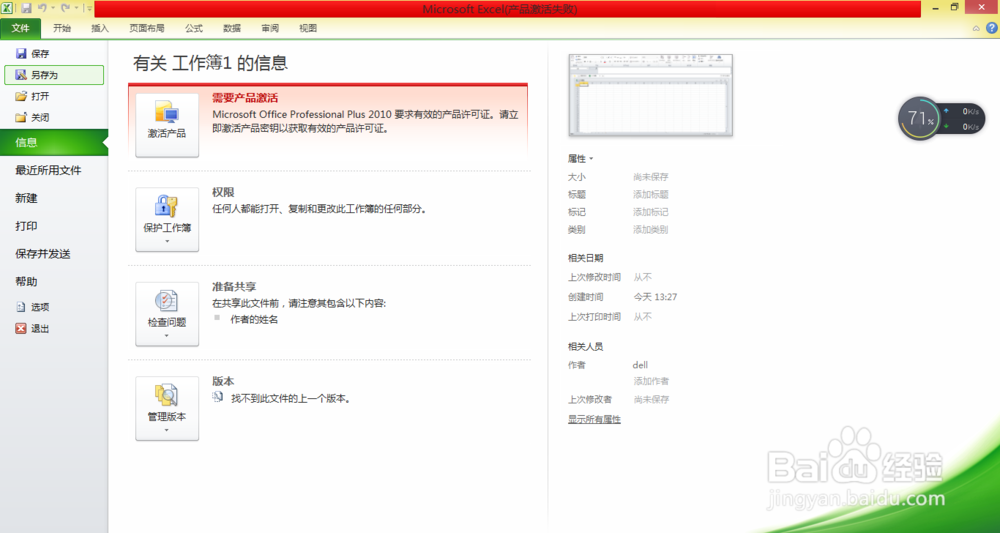Screen dimensions: 1000x533
Task: Open 最近所用文件 tab
Action: (48, 170)
